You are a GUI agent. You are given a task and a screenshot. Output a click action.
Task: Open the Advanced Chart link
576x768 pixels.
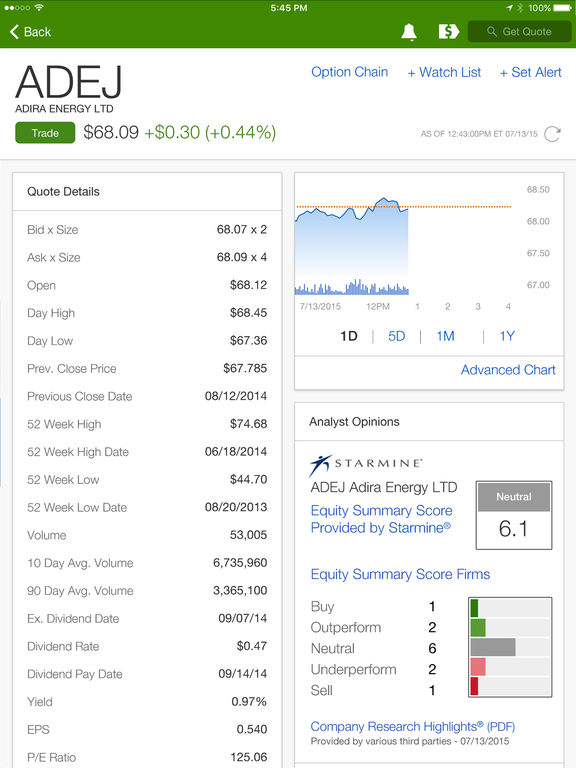coord(508,370)
